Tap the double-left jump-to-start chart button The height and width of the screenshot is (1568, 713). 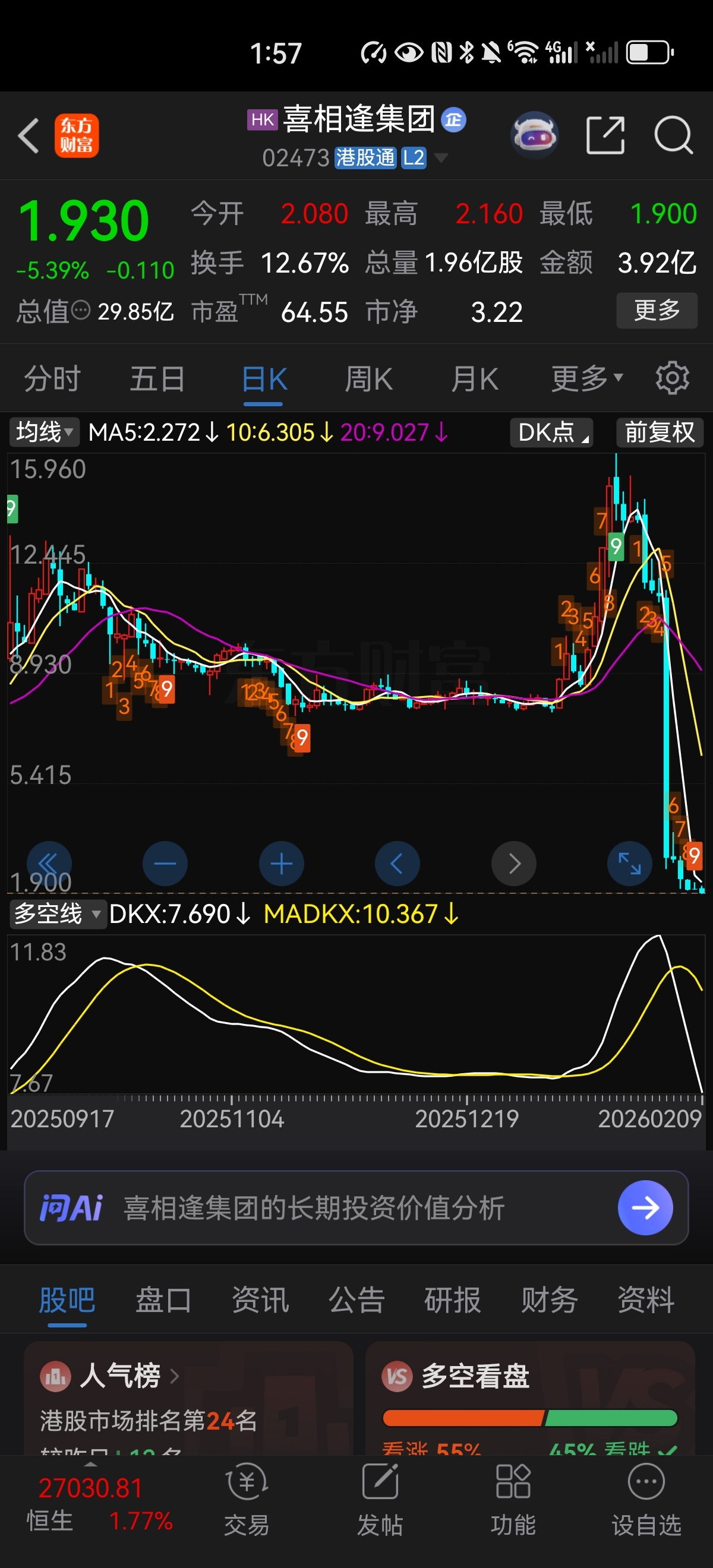[x=49, y=863]
